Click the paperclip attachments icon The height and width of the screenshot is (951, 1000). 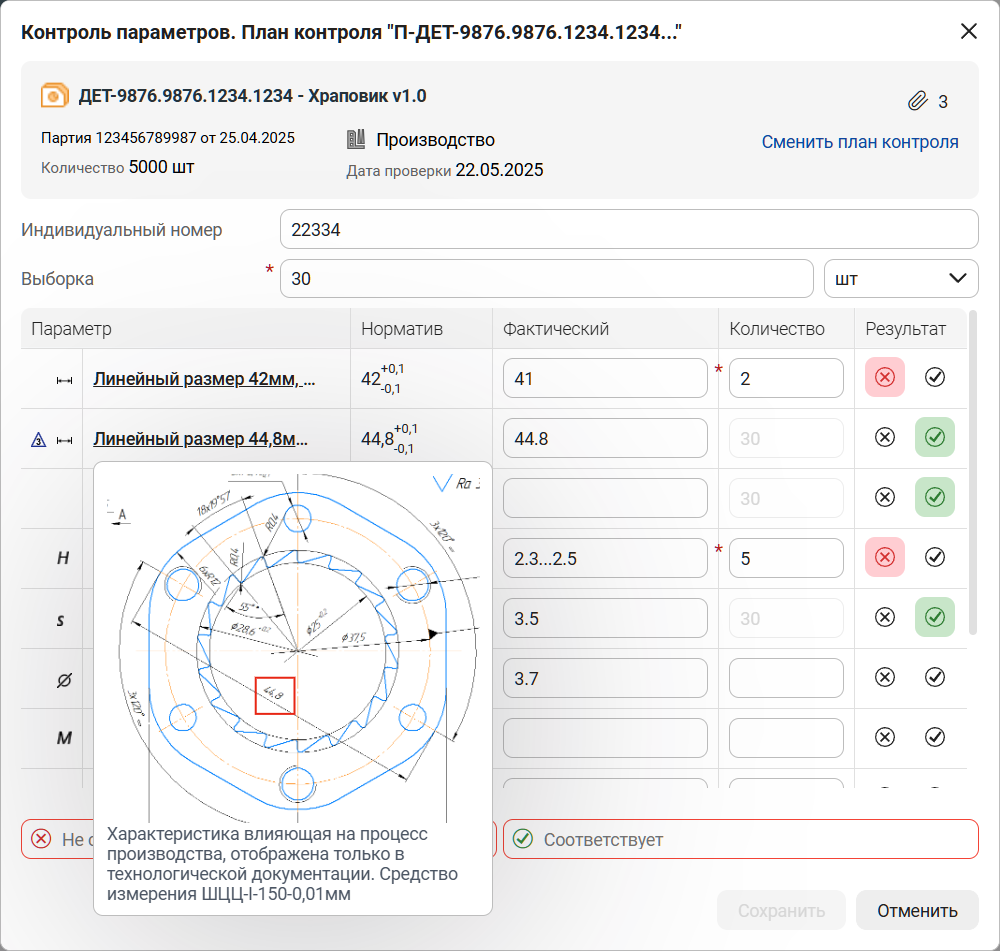point(917,101)
